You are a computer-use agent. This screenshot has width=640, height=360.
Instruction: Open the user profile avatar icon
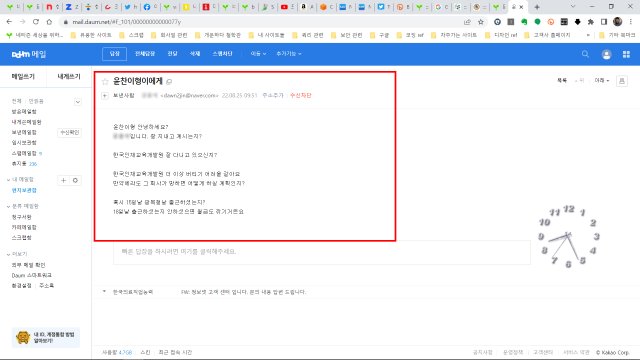pyautogui.click(x=607, y=54)
